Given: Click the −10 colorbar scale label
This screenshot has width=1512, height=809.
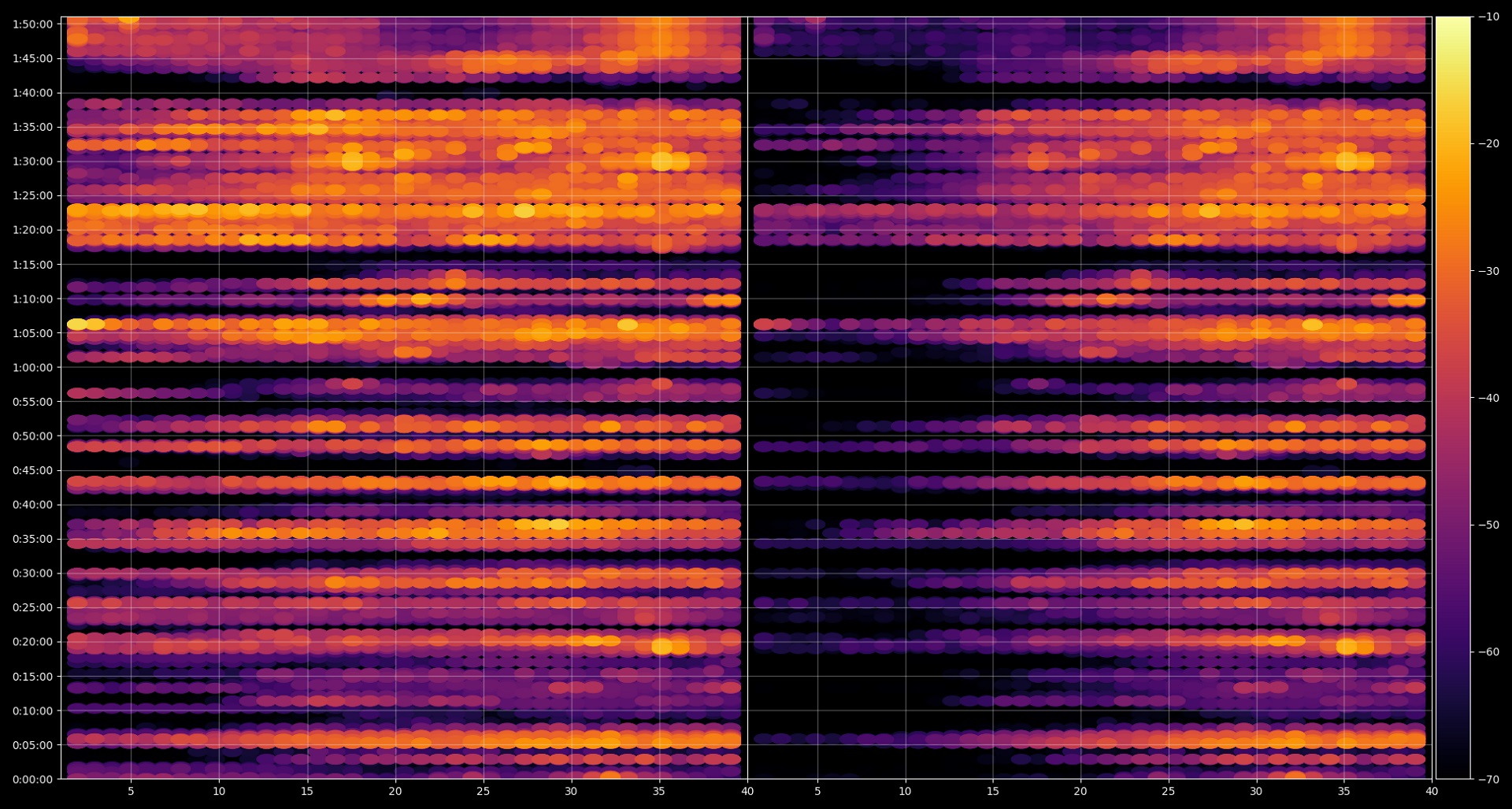Looking at the screenshot, I should pyautogui.click(x=1488, y=17).
